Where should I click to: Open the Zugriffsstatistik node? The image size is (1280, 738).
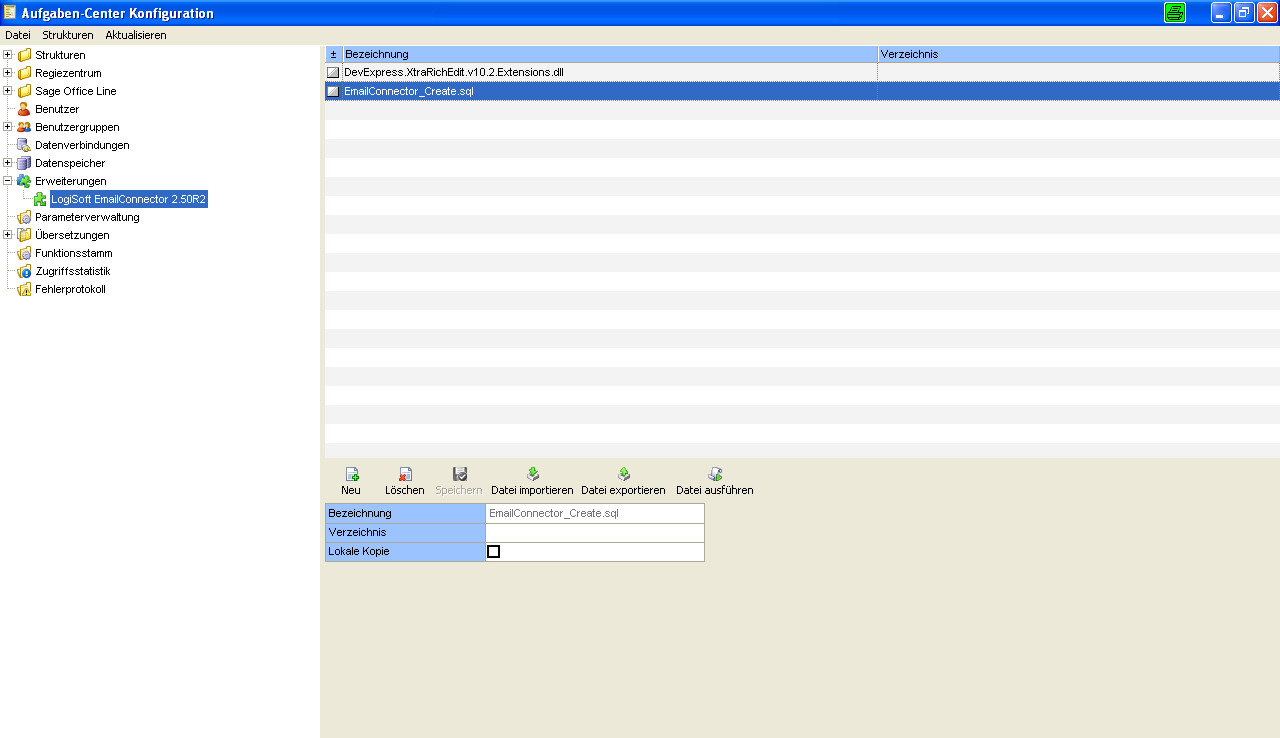click(x=72, y=271)
